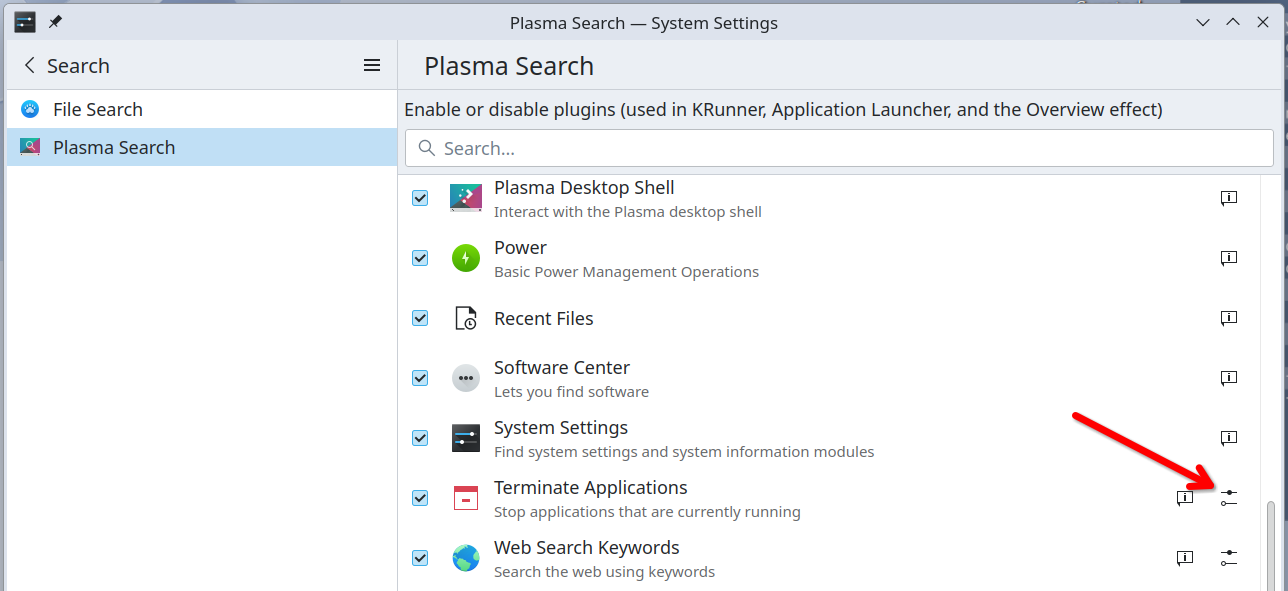Click the plugin Search text field

840,148
